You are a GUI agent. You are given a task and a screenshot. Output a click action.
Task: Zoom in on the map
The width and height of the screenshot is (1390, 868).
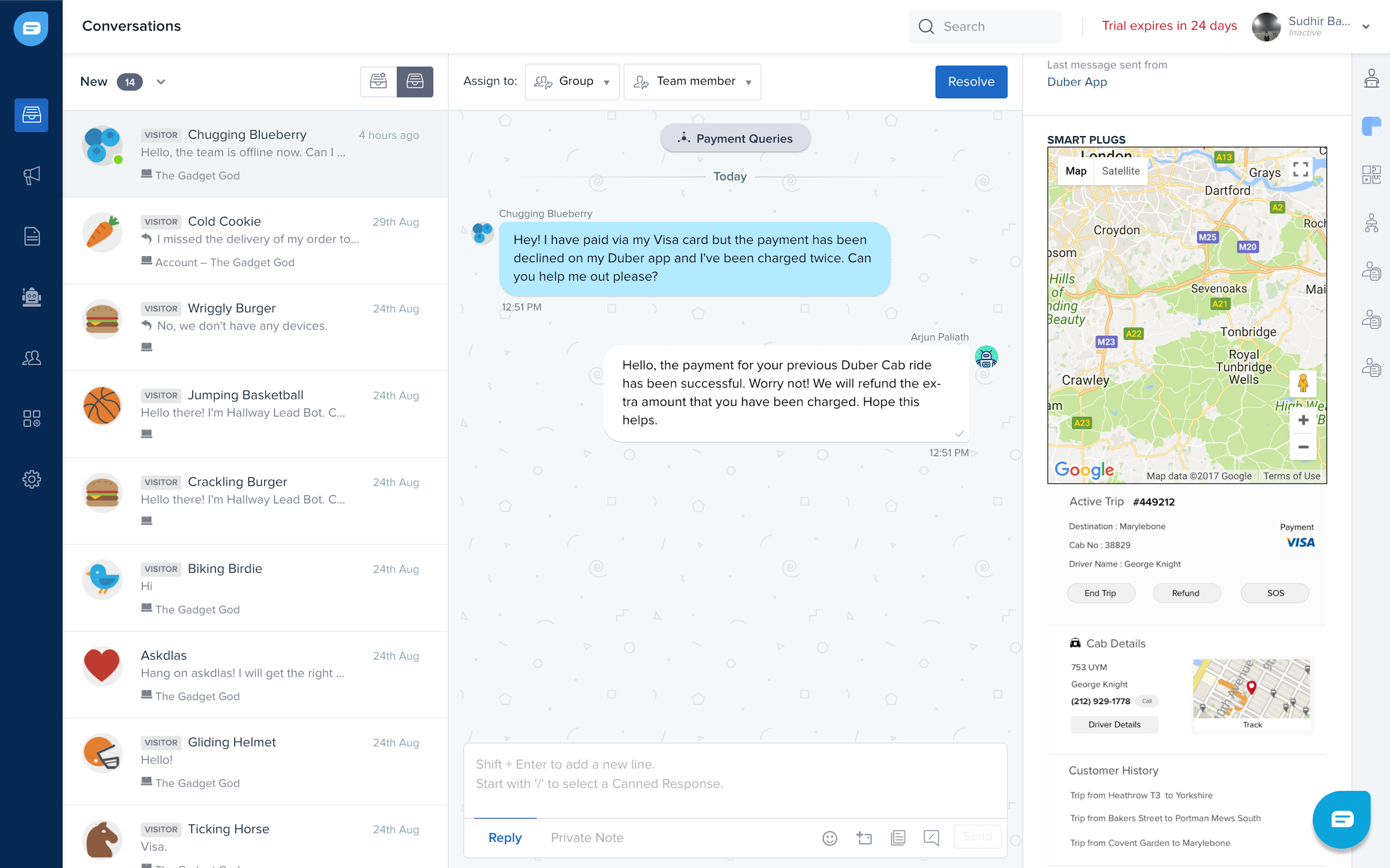pos(1303,420)
